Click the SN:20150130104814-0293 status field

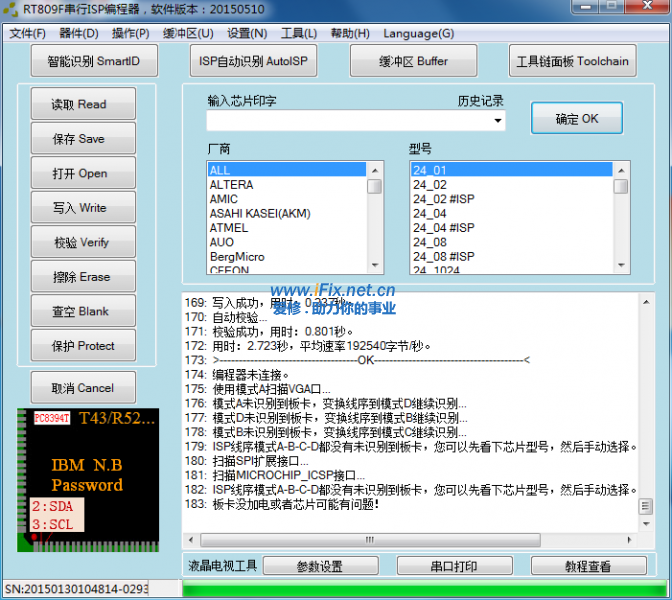(x=76, y=589)
